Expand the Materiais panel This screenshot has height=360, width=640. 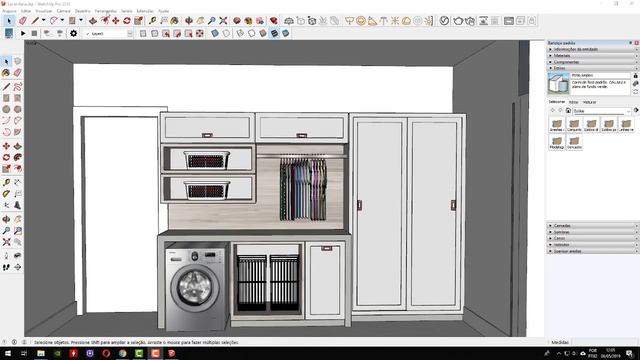pyautogui.click(x=593, y=56)
